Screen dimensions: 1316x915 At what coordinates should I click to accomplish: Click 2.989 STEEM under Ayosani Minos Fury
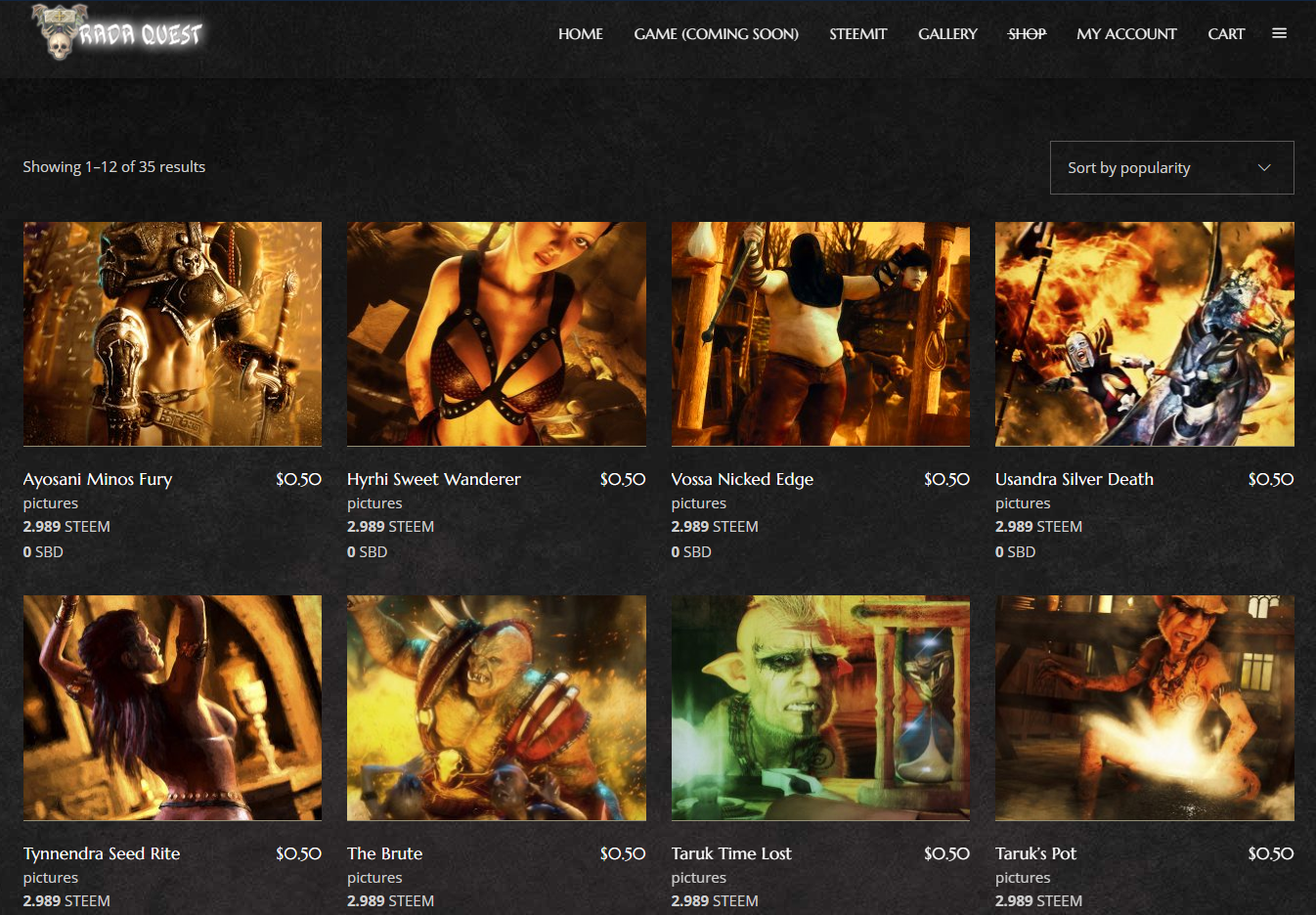[66, 527]
